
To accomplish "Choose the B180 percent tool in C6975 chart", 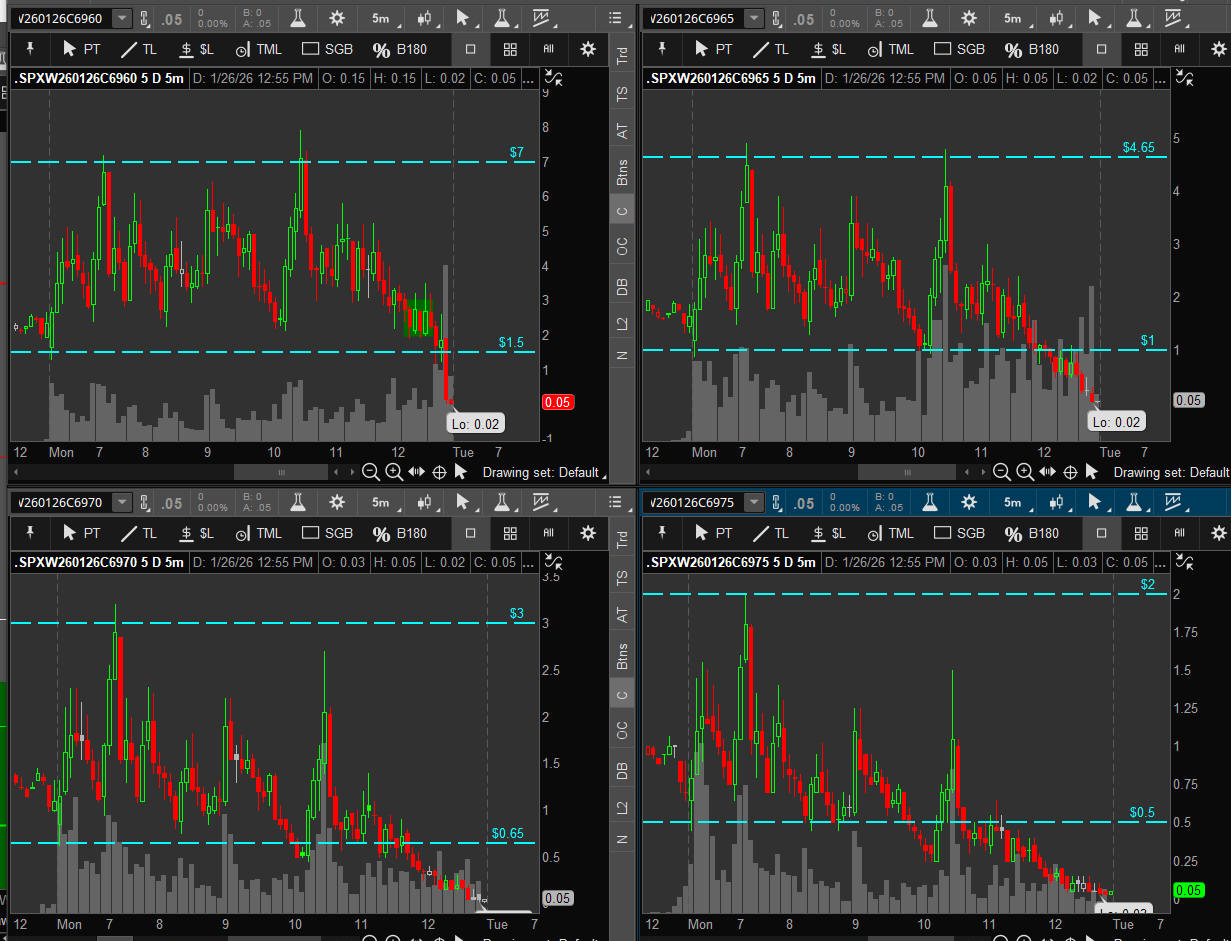I will (1032, 533).
